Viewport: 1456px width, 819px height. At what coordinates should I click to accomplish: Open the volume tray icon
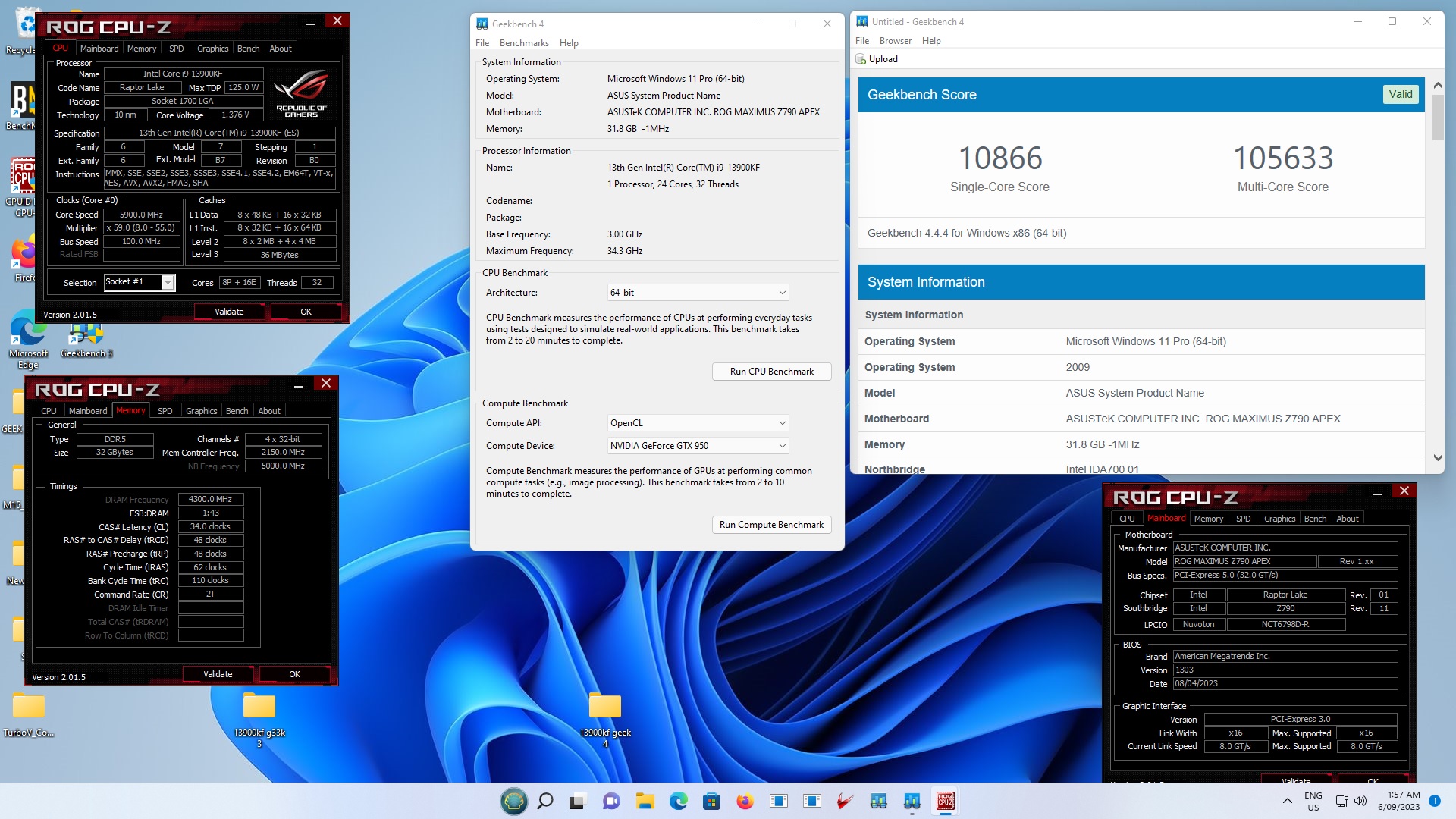coord(1360,801)
